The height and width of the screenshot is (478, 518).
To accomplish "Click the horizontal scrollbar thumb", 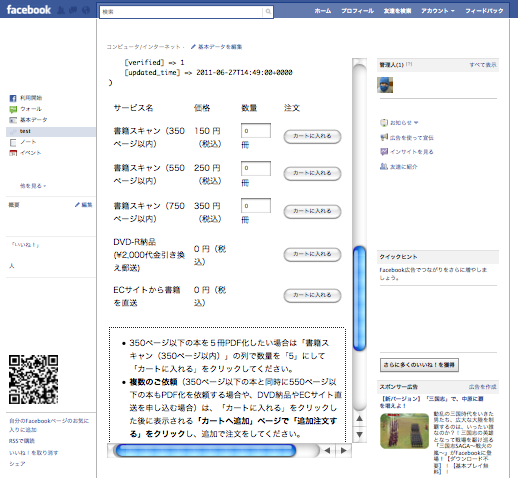I will point(205,450).
